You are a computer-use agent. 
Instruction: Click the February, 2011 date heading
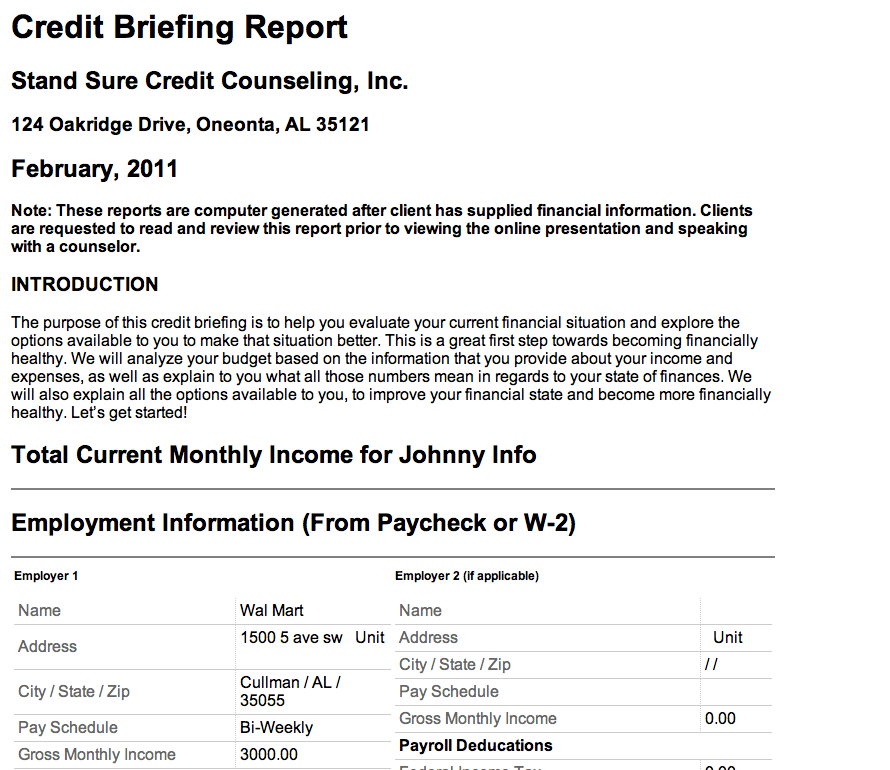[x=94, y=169]
